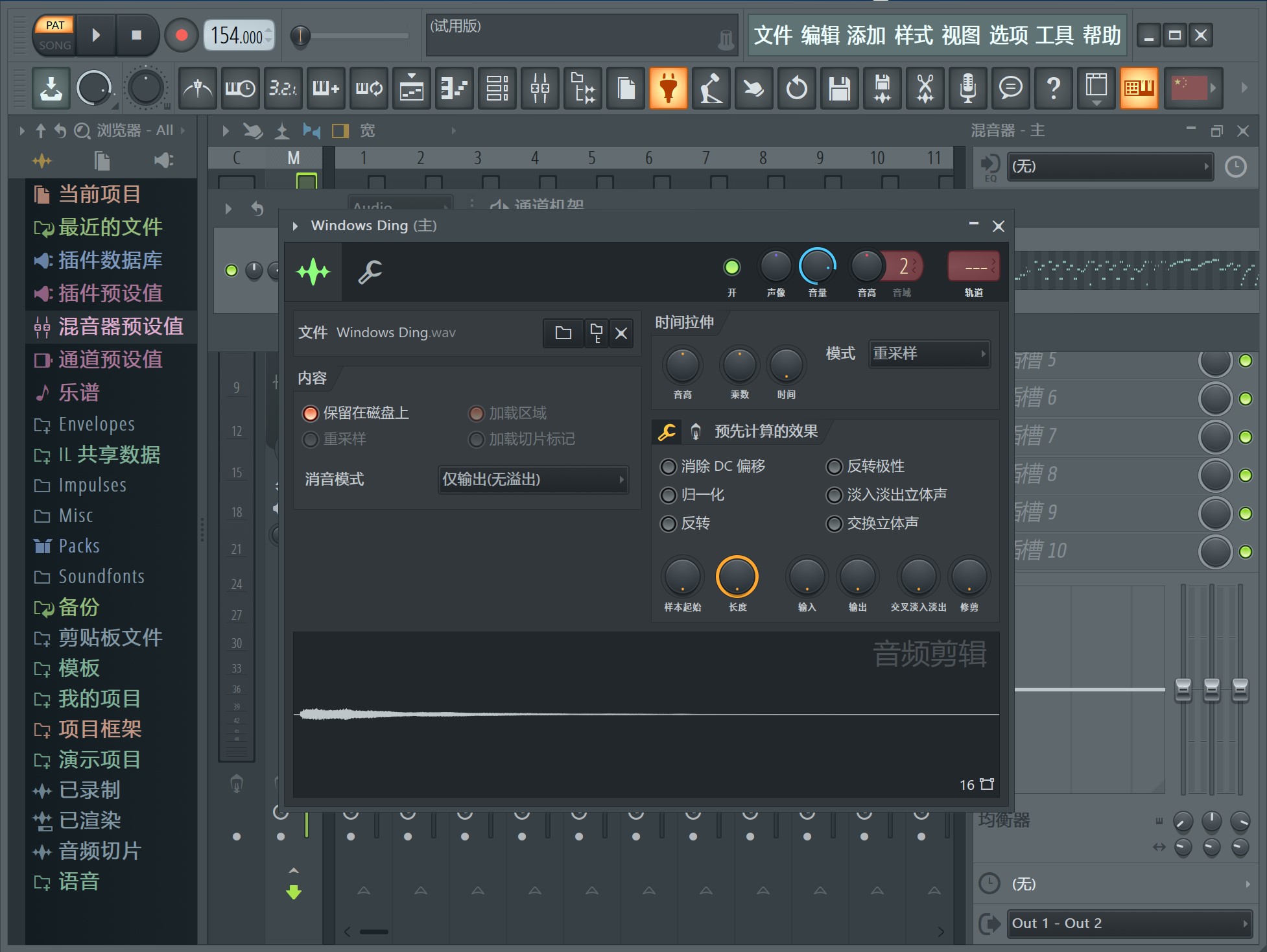Image resolution: width=1267 pixels, height=952 pixels.
Task: Open the Out 1 - Out 2 output dropdown
Action: coord(1130,923)
